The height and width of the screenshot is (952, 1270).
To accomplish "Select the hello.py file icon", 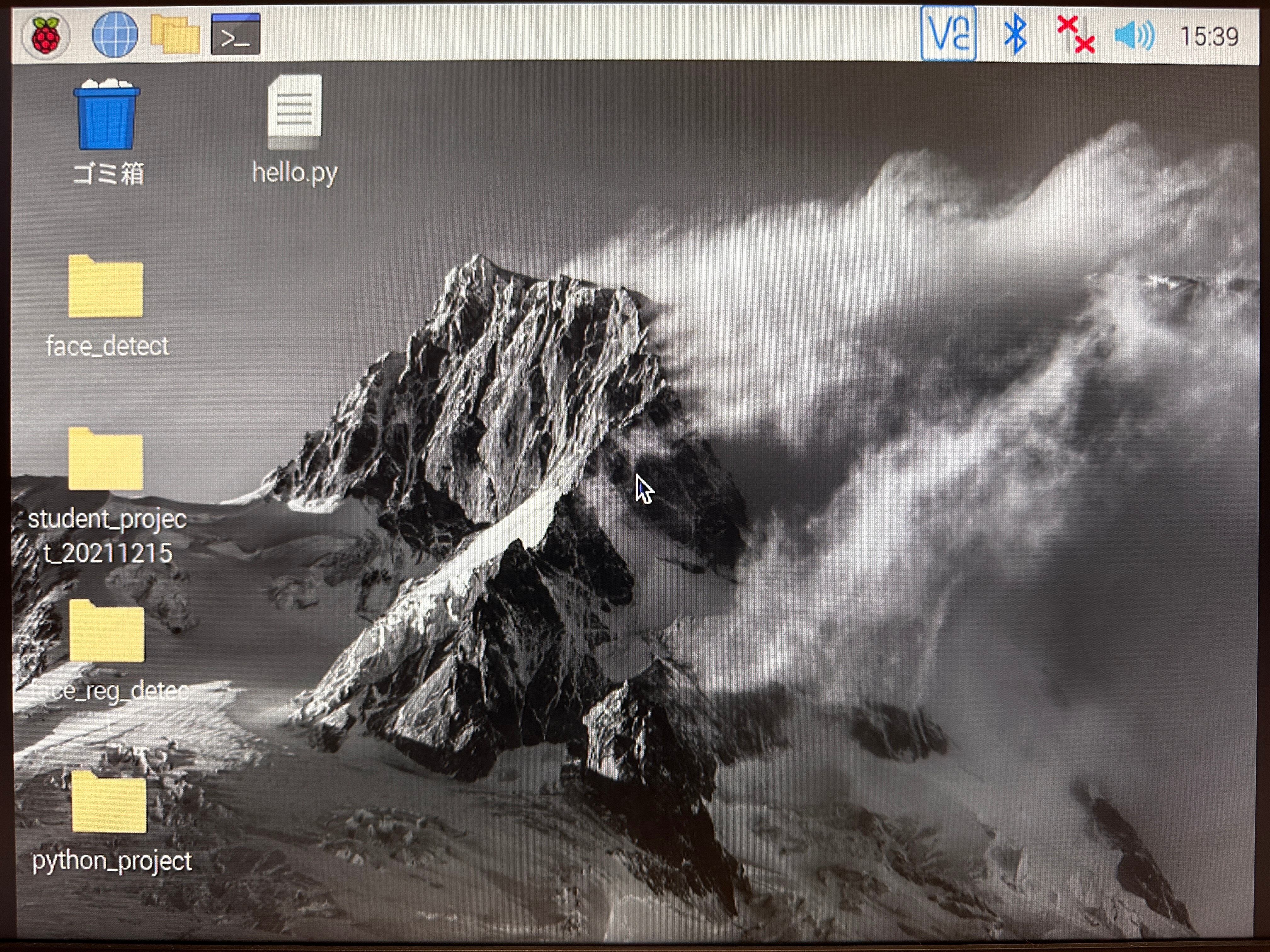I will (x=295, y=111).
